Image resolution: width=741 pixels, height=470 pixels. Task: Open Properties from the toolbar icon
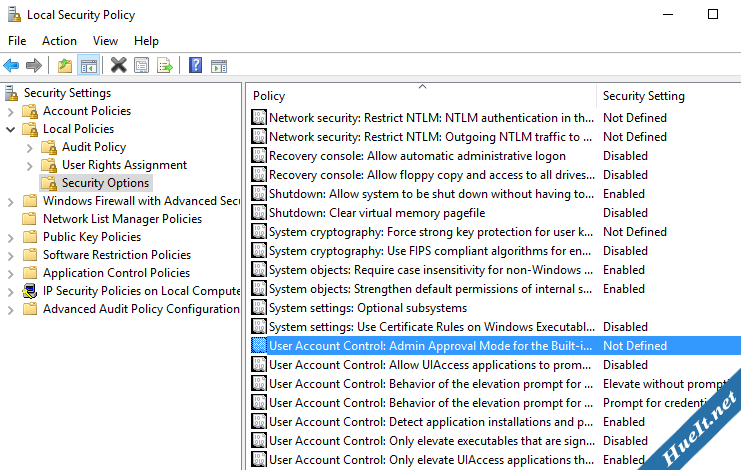point(141,65)
